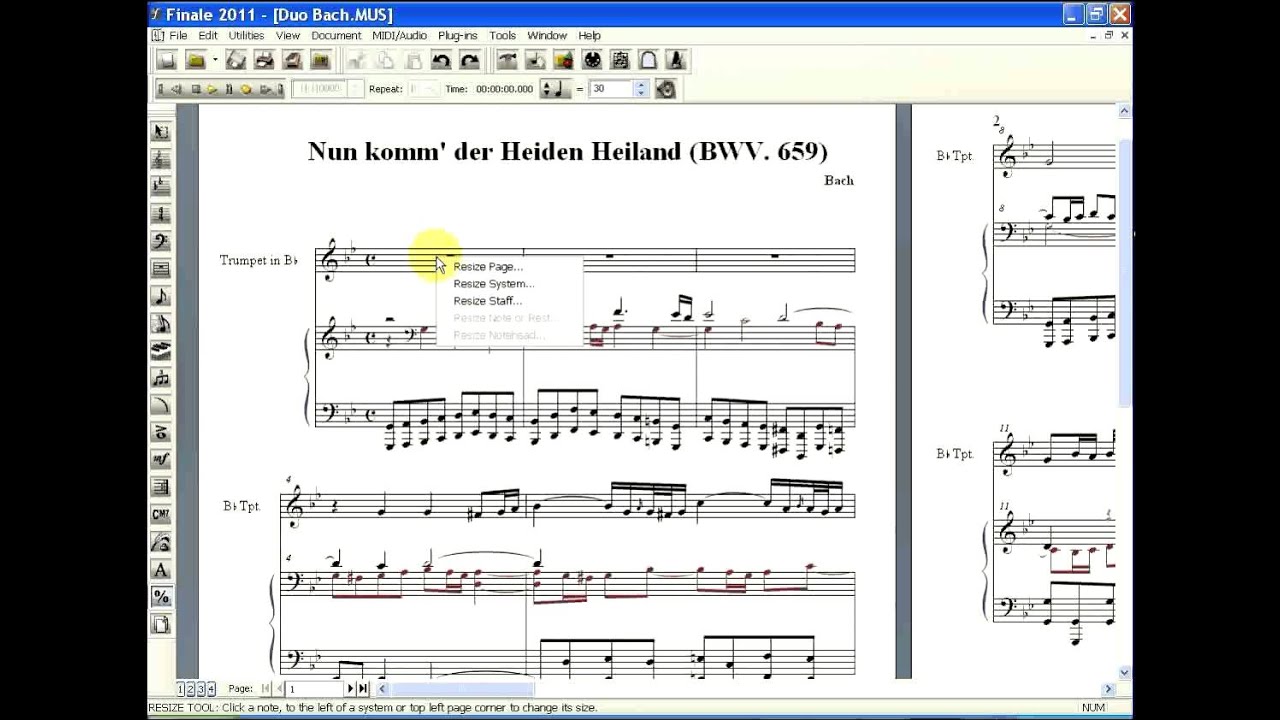
Task: Switch to layer 1 button
Action: (182, 689)
